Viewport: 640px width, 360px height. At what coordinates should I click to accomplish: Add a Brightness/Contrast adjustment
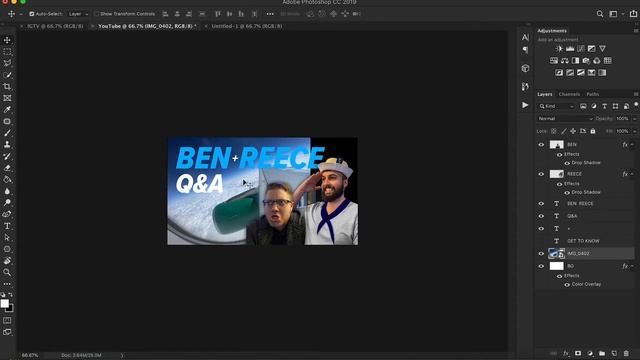click(x=559, y=49)
